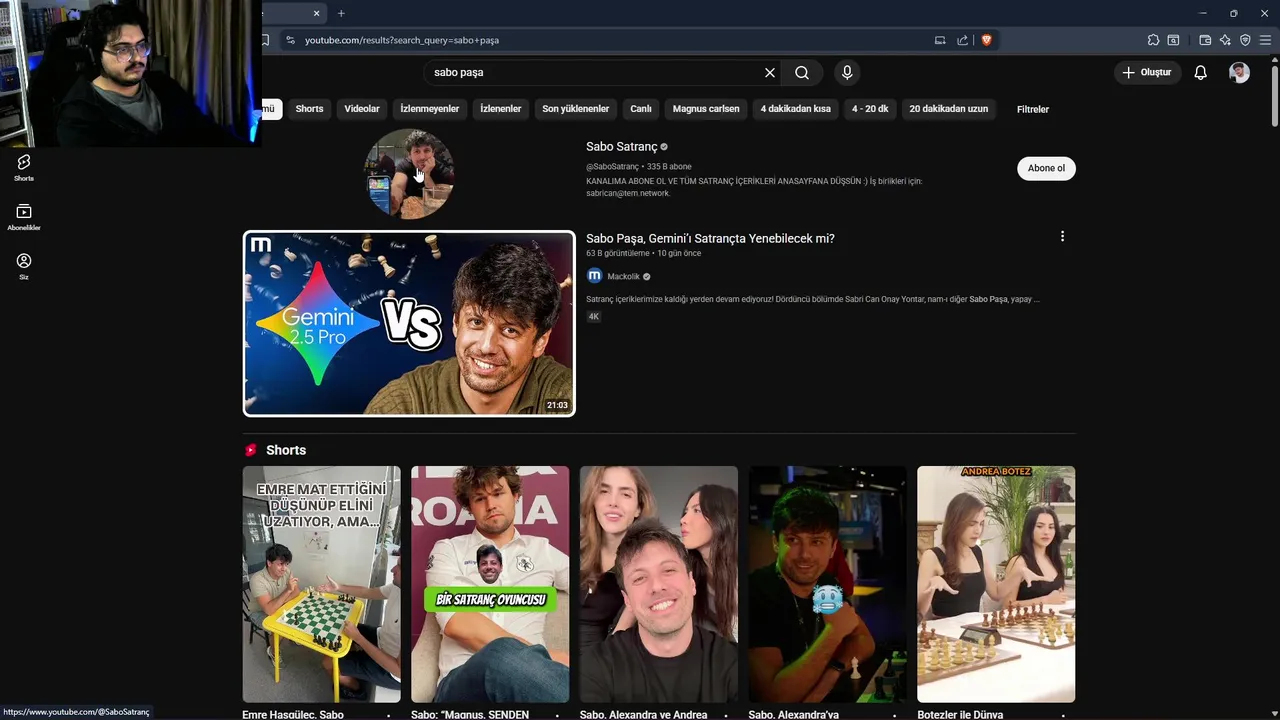Open the Siz section in sidebar
This screenshot has width=1280, height=720.
24,266
